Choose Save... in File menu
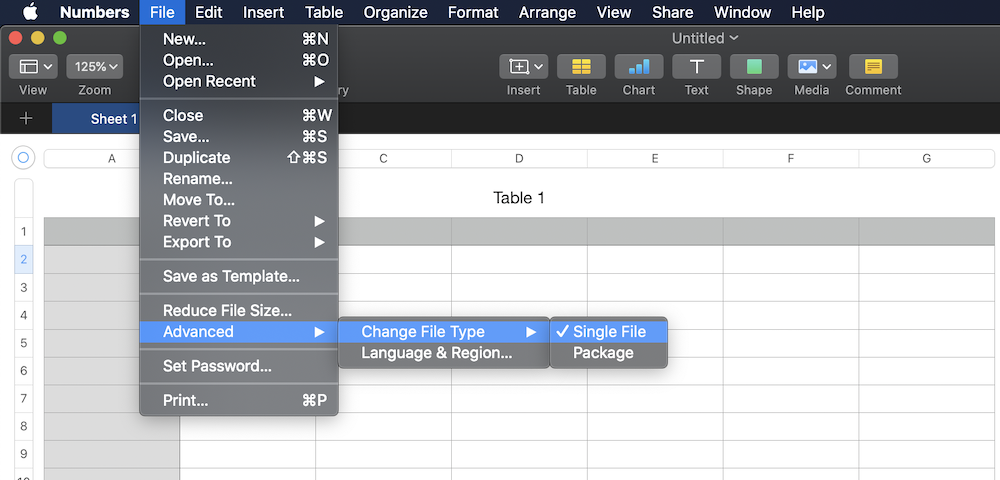This screenshot has height=480, width=1000. (239, 136)
